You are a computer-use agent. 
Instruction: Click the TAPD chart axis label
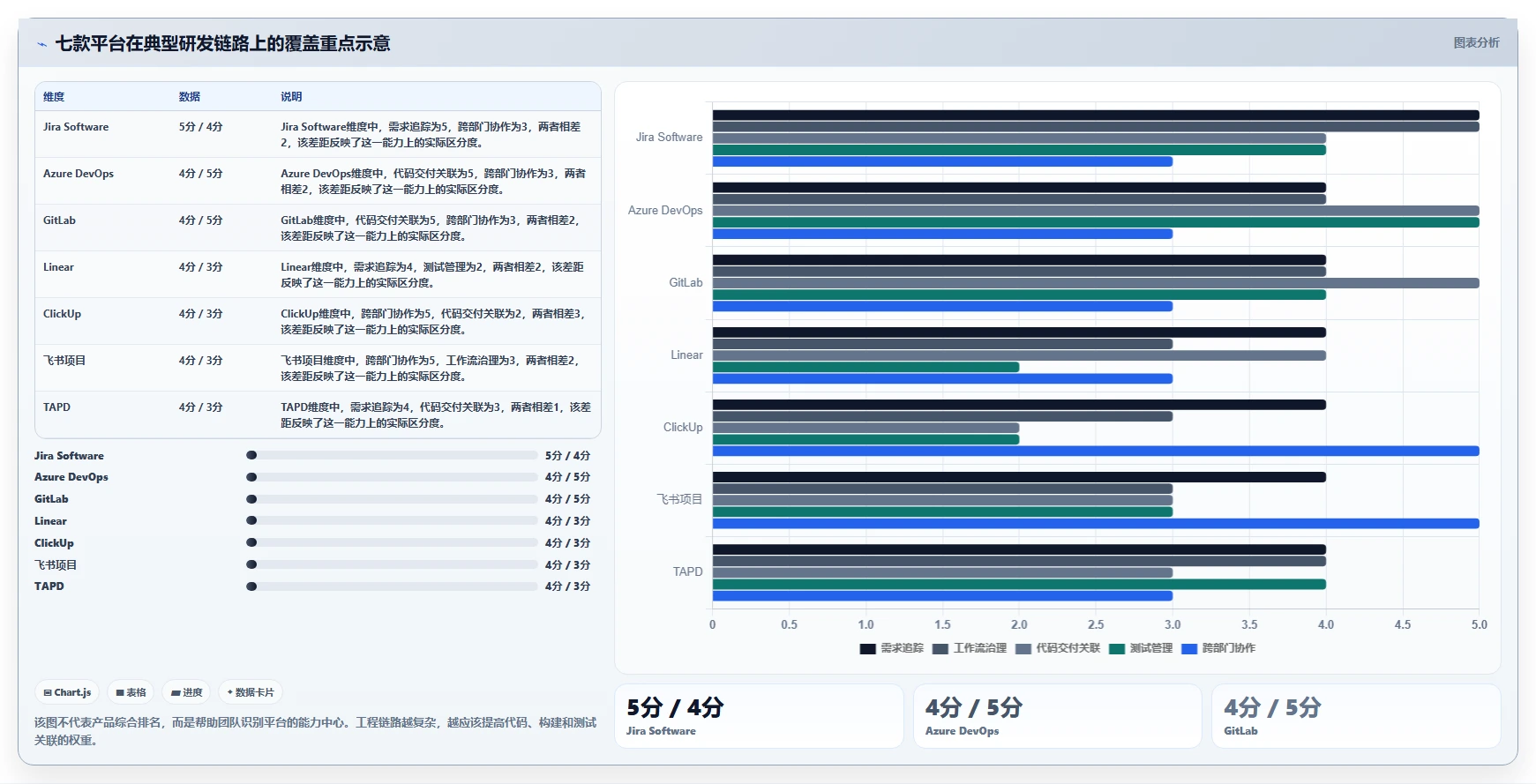tap(687, 572)
